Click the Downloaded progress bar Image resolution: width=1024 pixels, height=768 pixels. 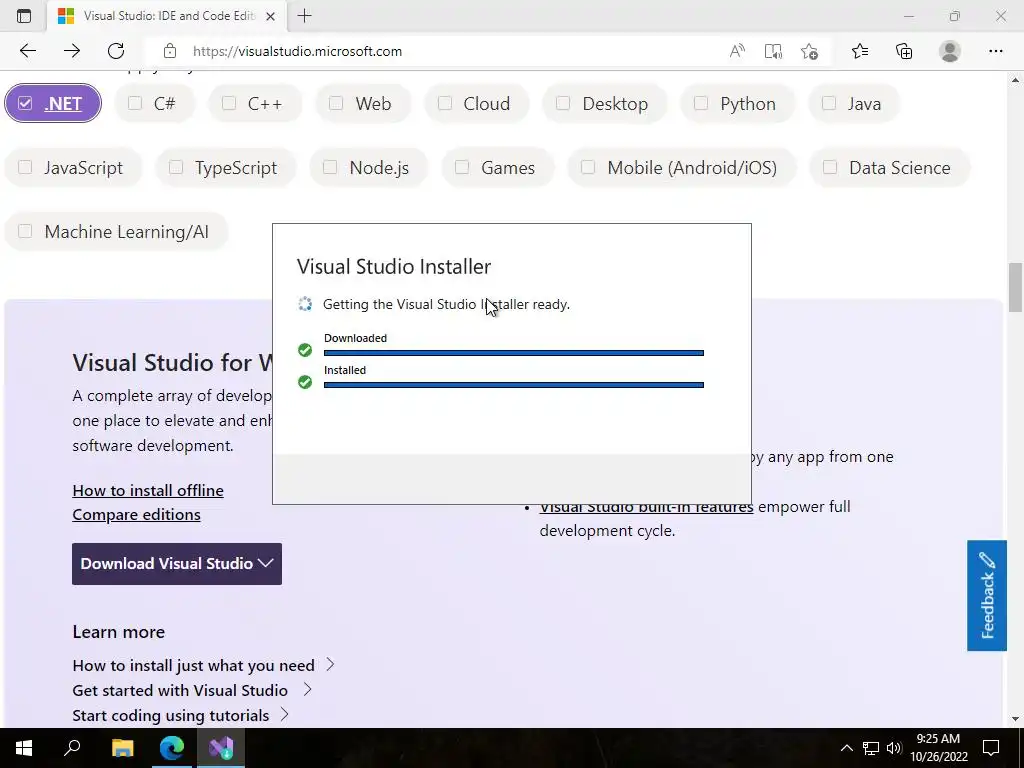point(513,353)
